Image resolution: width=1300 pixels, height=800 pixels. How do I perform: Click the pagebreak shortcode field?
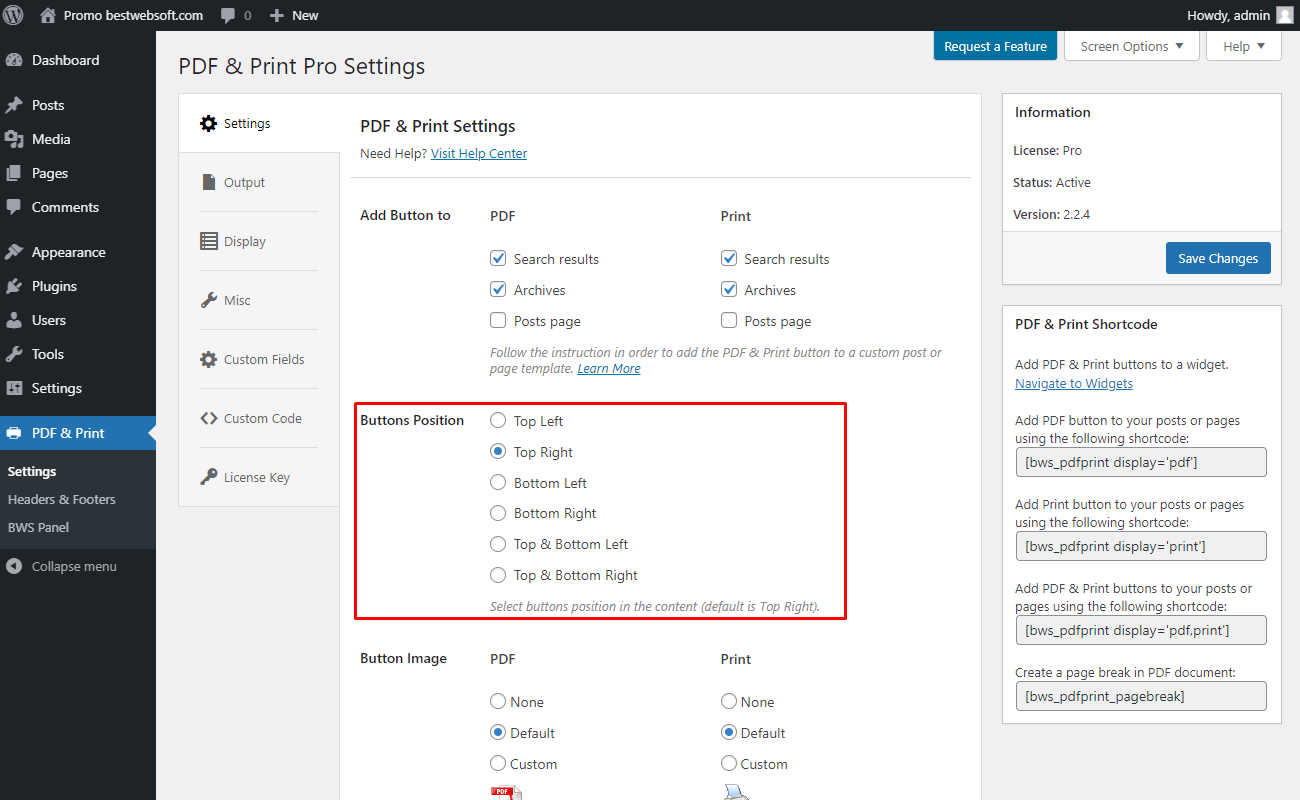point(1141,696)
